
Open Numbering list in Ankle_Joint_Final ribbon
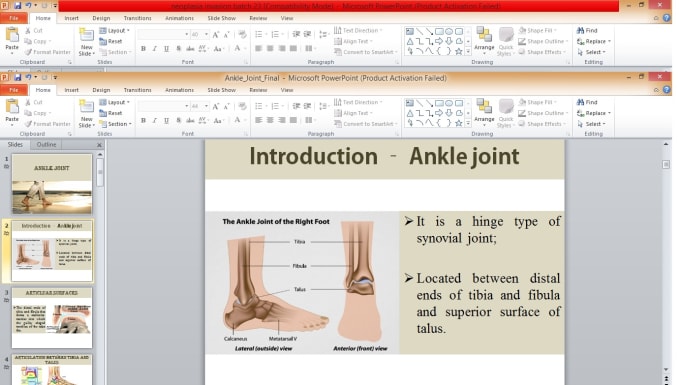pyautogui.click(x=277, y=106)
